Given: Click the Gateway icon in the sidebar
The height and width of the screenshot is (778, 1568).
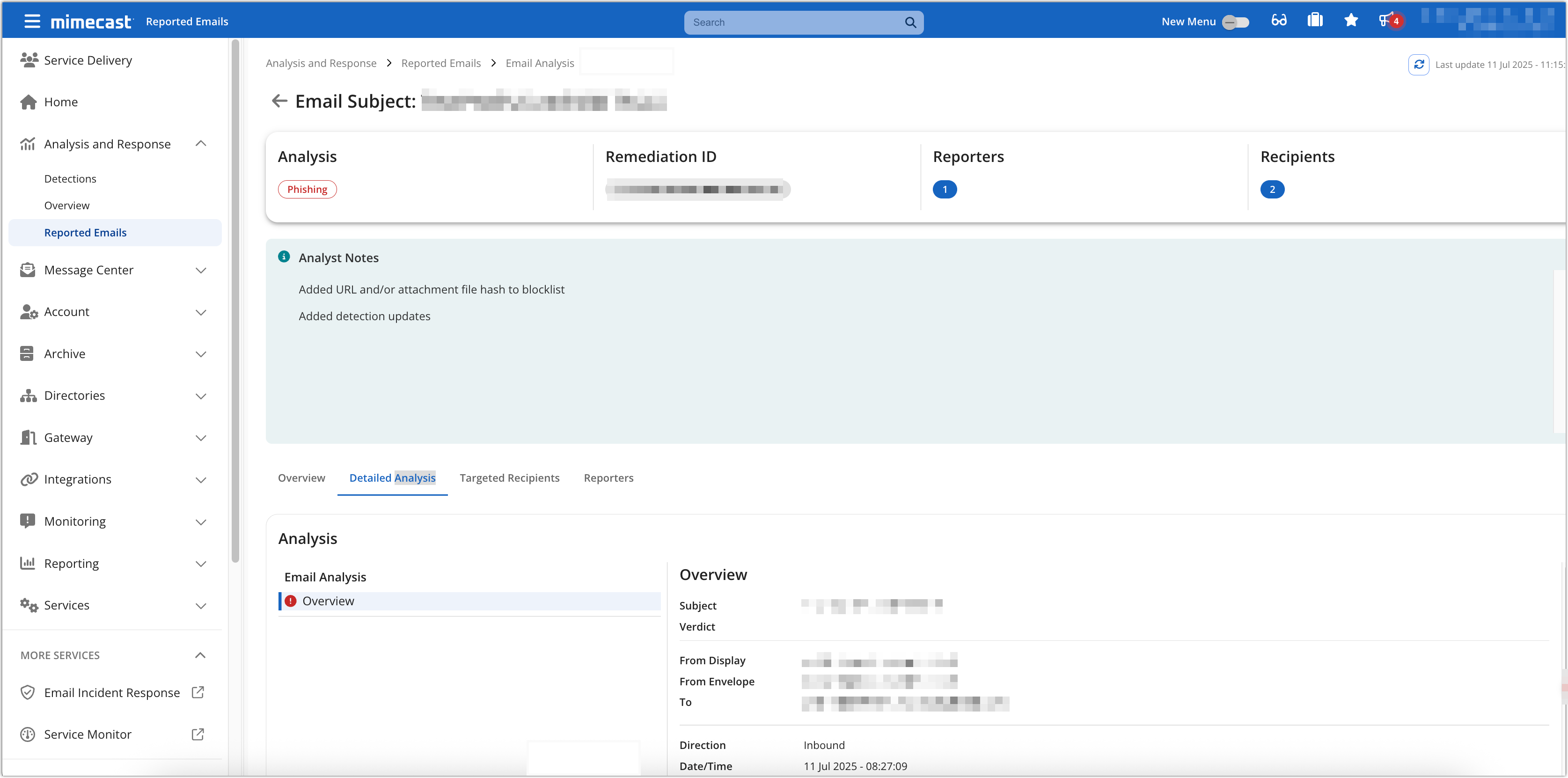Looking at the screenshot, I should (28, 437).
